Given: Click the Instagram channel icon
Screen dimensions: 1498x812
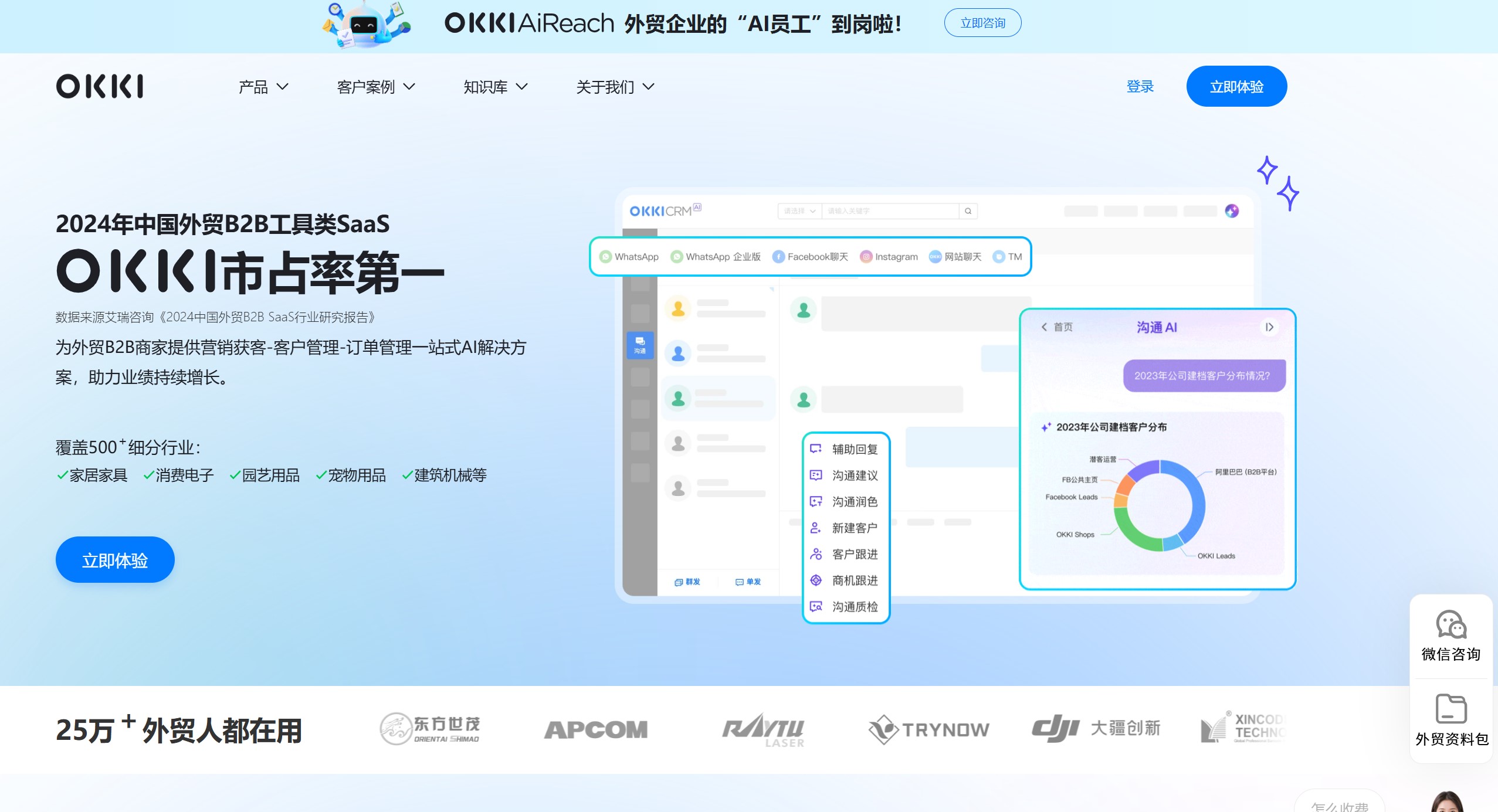Looking at the screenshot, I should click(x=867, y=256).
